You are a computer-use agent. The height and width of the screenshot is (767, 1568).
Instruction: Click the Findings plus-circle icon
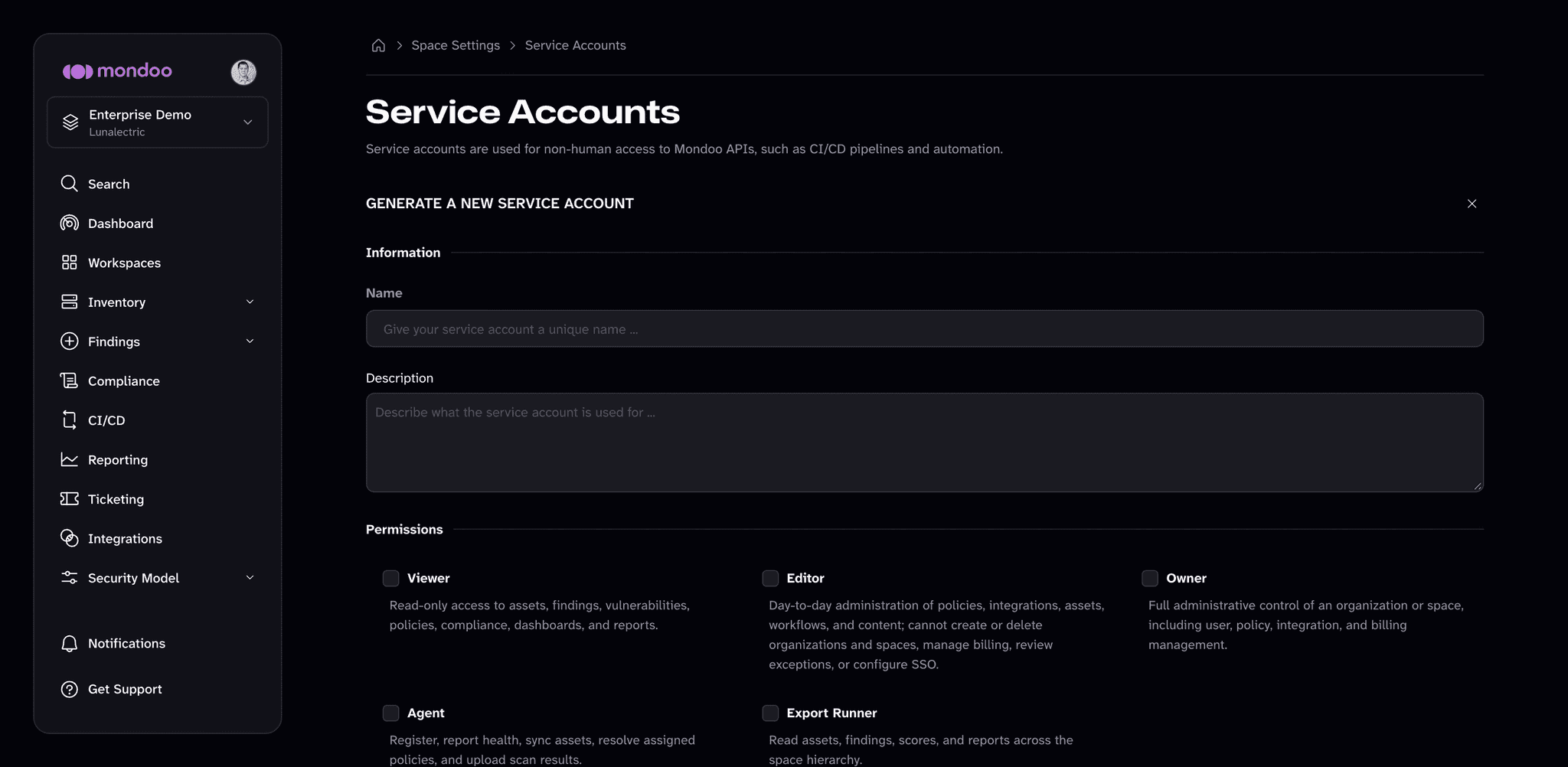pos(69,341)
